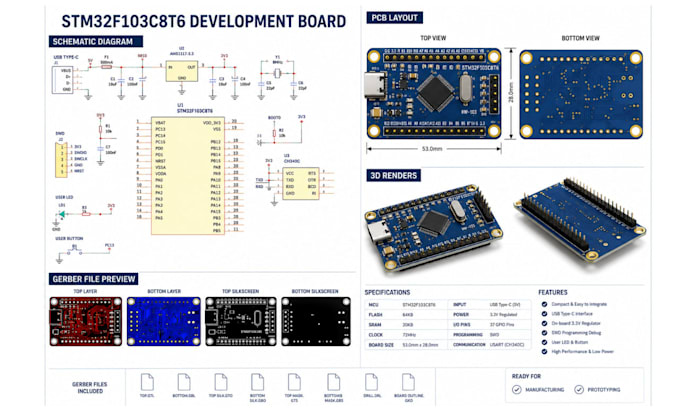Open the Bottom Silkscreen Gerber preview thumbnail

pos(316,321)
